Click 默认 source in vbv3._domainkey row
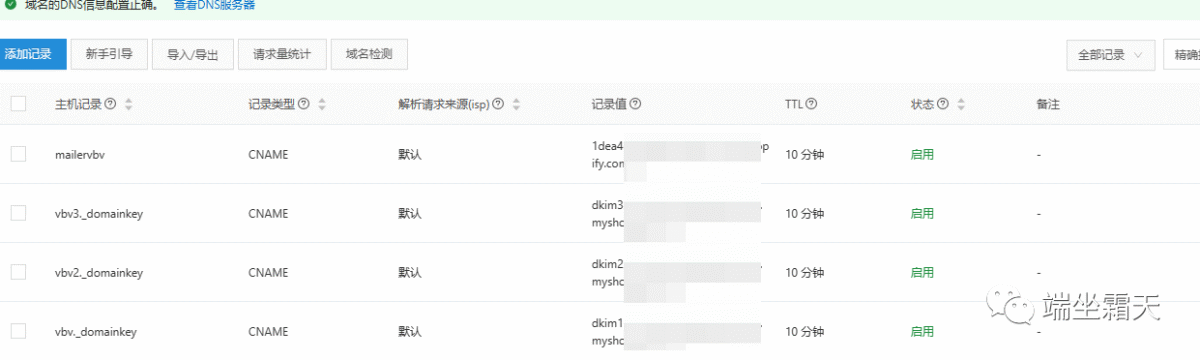Viewport: 1200px width, 360px height. (410, 214)
